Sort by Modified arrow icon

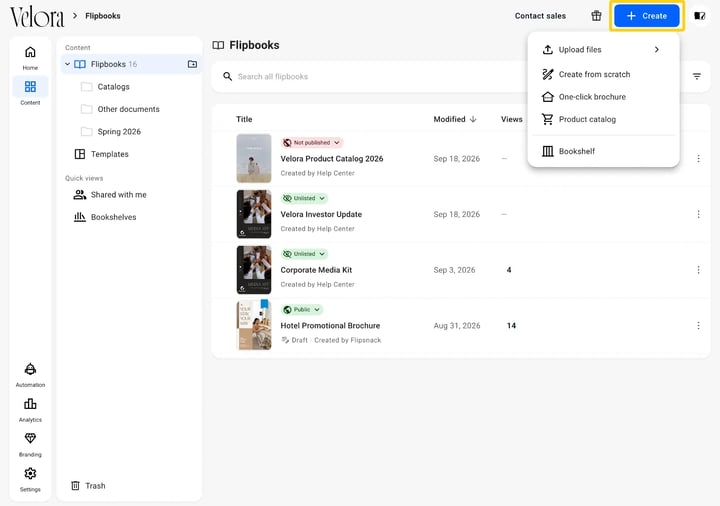473,119
